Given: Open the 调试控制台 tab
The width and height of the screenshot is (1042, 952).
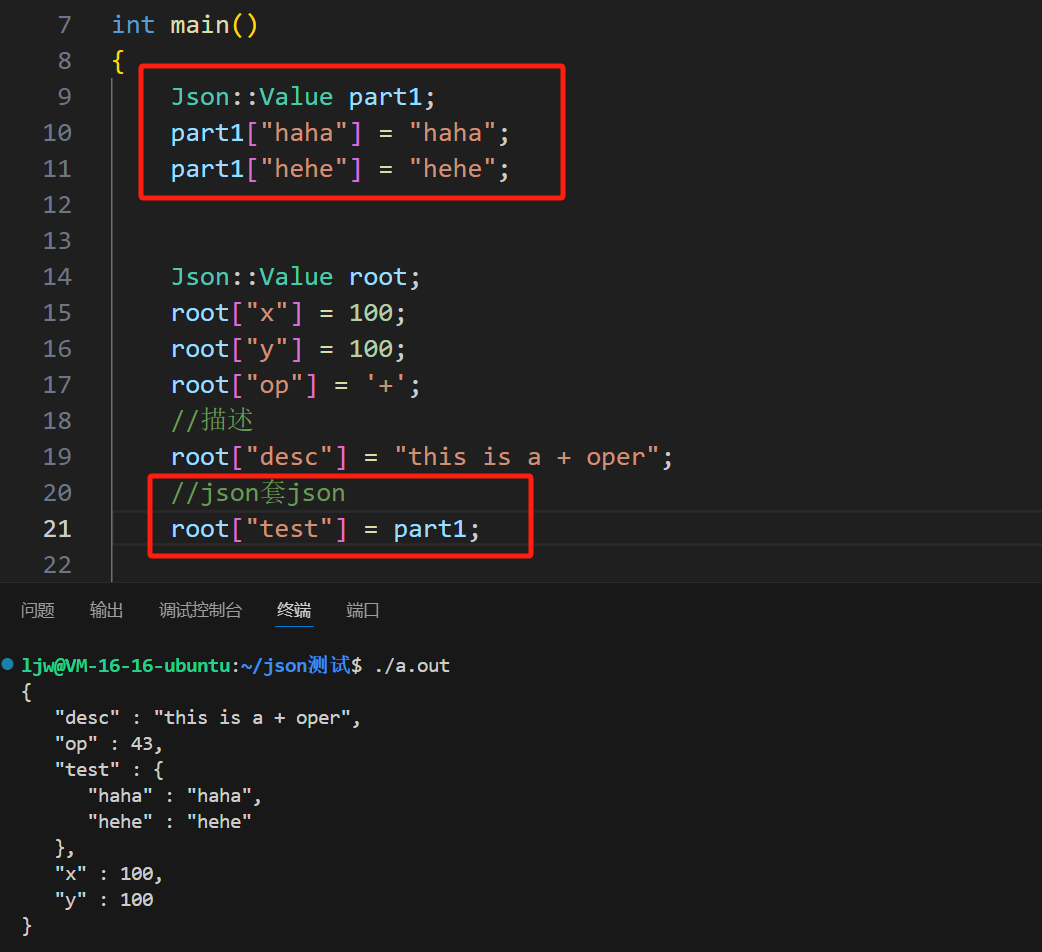Looking at the screenshot, I should pyautogui.click(x=200, y=610).
